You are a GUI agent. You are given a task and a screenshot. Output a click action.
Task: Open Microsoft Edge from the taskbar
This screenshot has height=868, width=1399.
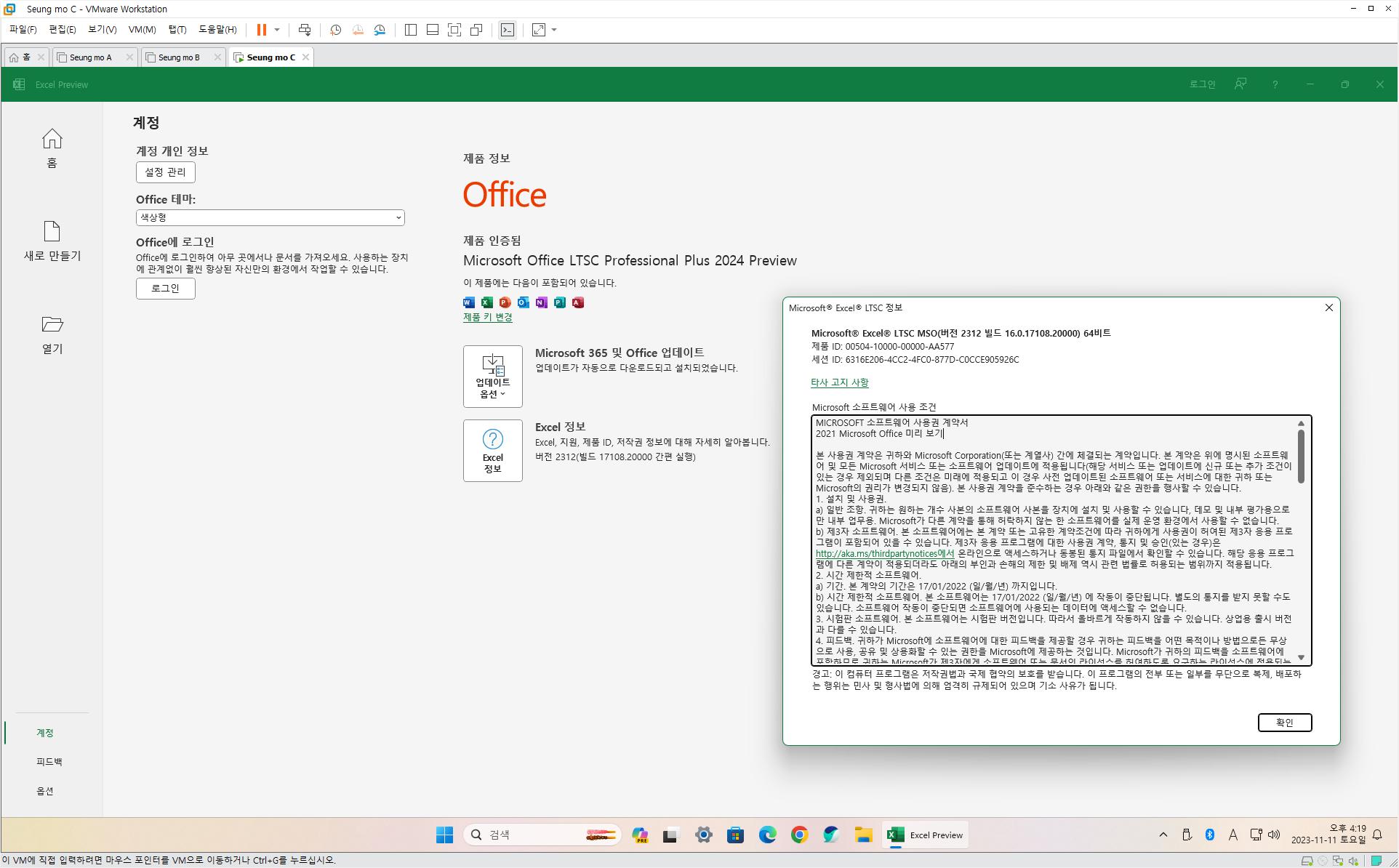click(x=767, y=835)
